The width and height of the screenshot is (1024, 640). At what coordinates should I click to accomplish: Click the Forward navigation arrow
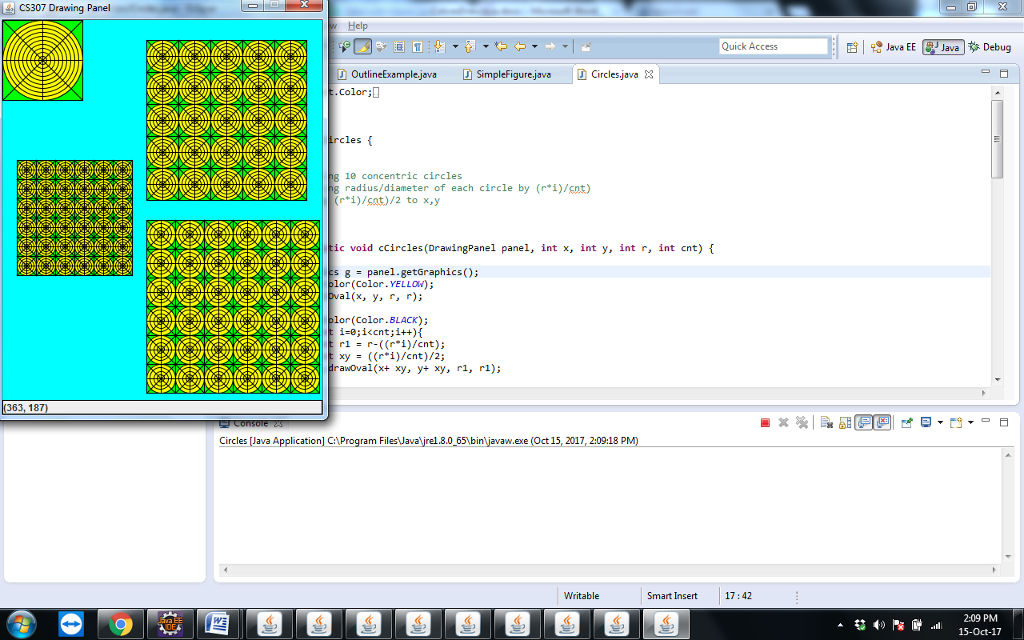(550, 46)
